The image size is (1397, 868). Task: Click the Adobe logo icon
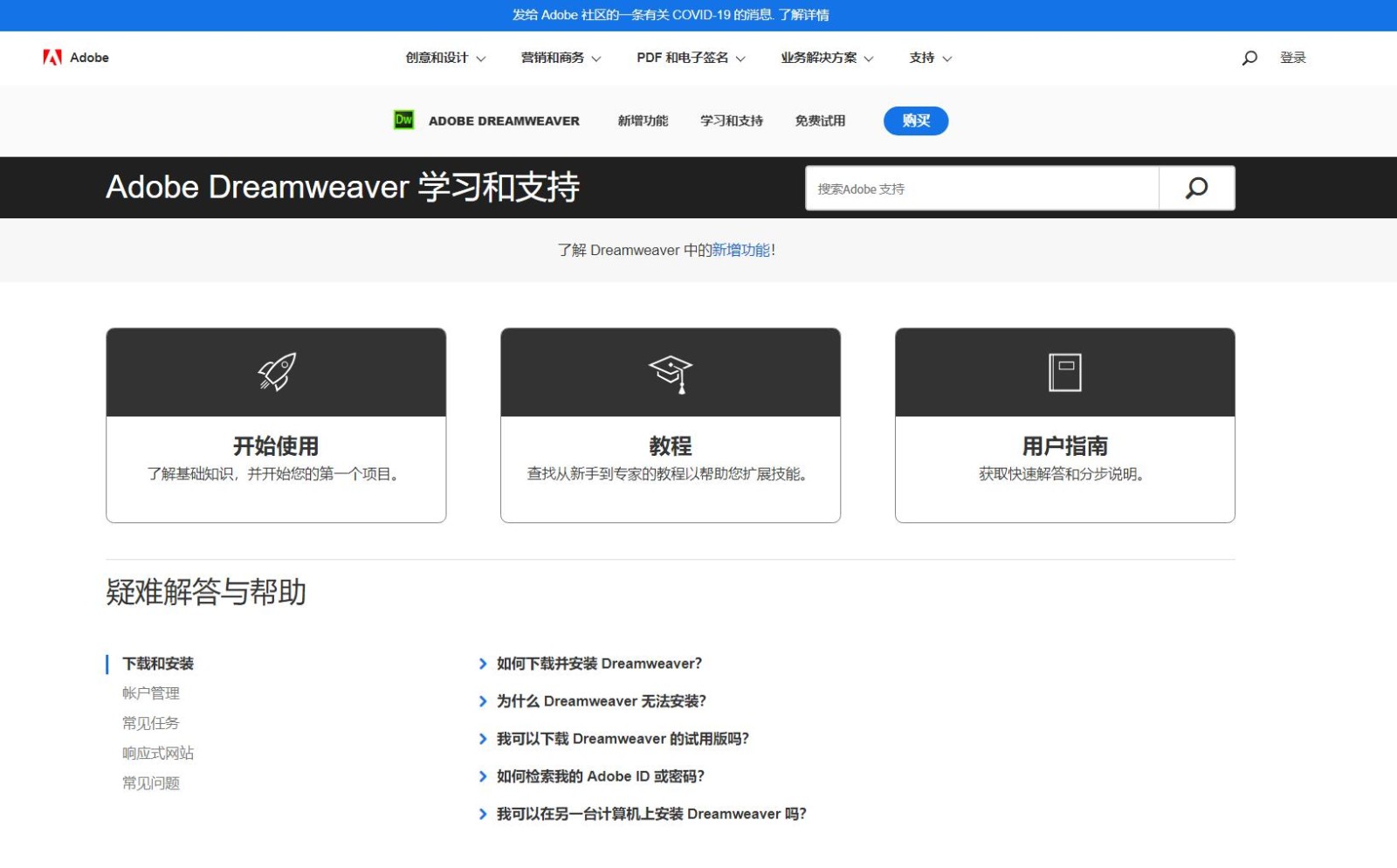tap(52, 58)
